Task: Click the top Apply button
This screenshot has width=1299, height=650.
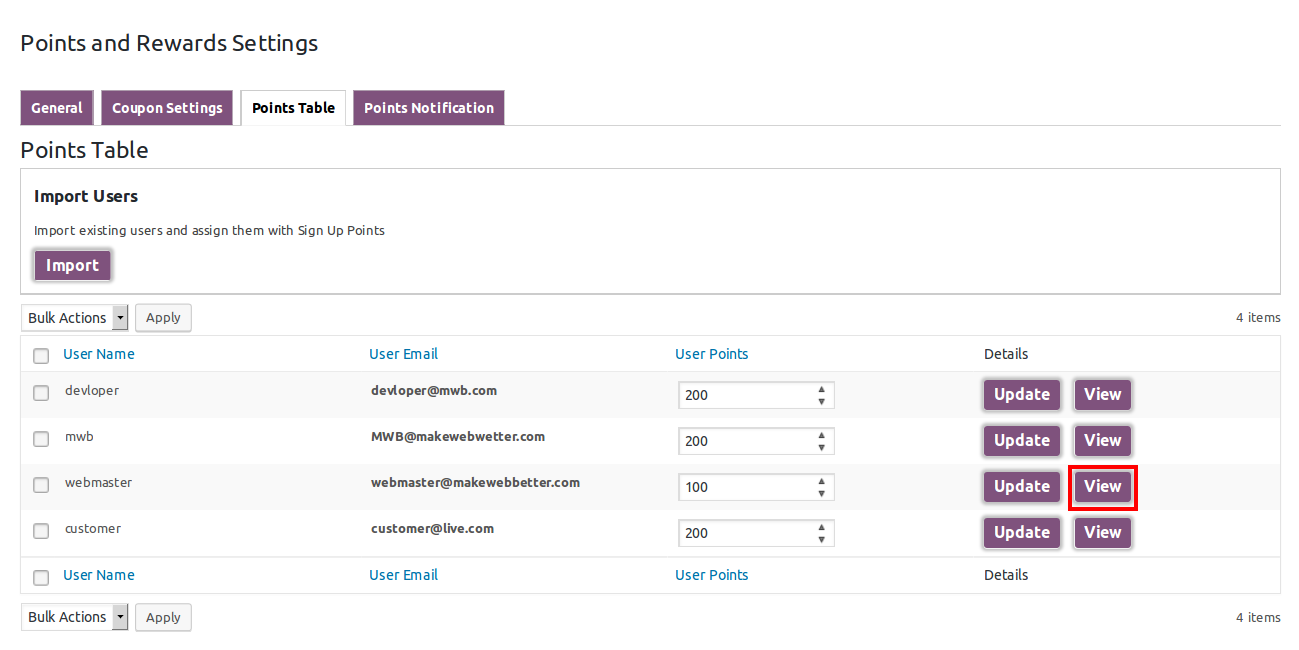Action: point(163,317)
